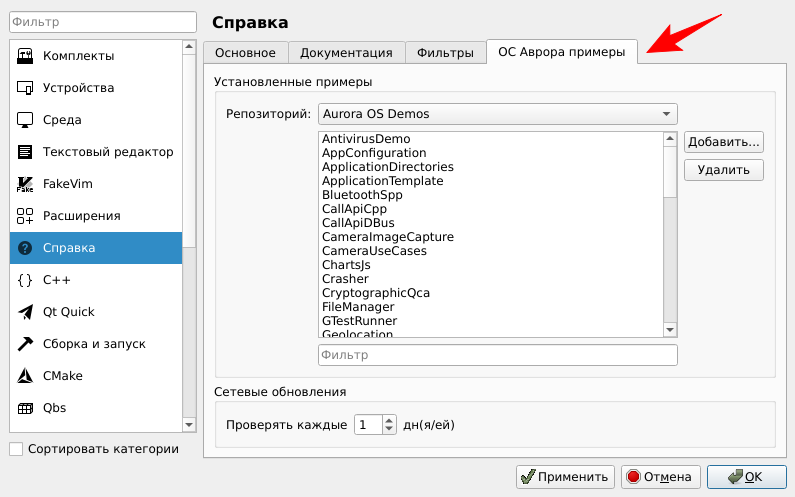Select the FakeVim category icon
The height and width of the screenshot is (497, 795).
pos(25,184)
